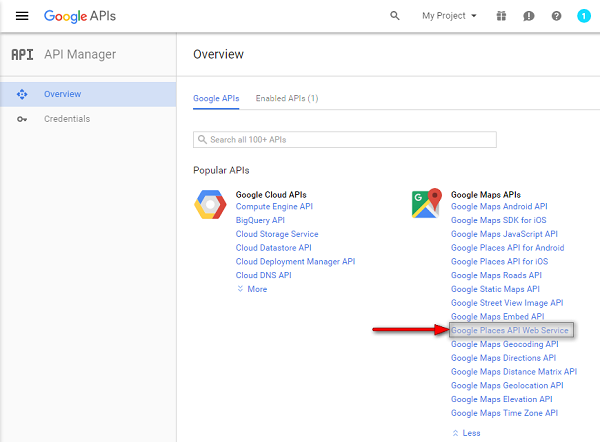This screenshot has height=442, width=600.
Task: Open Google Places API for Android link
Action: 507,248
